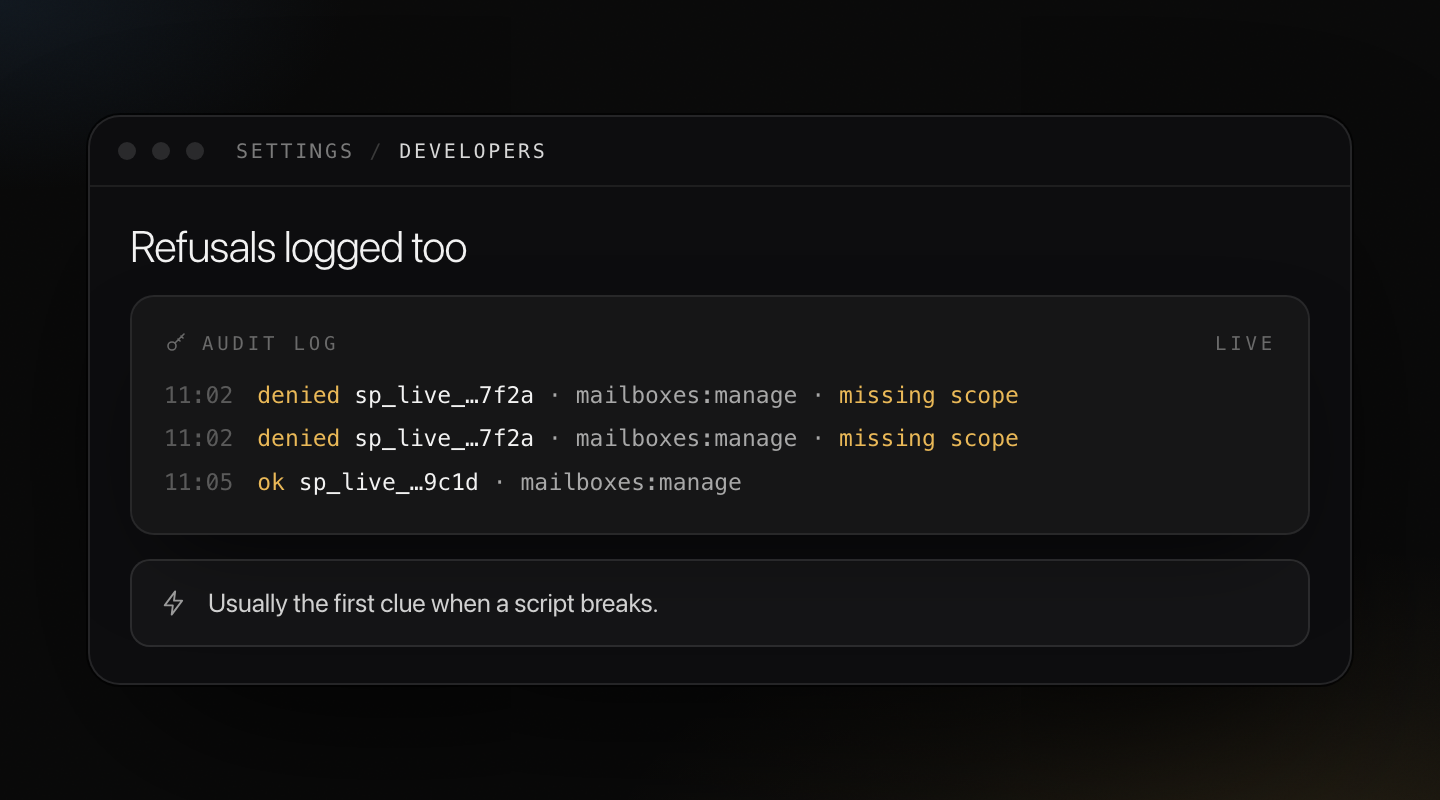This screenshot has width=1440, height=800.
Task: Click the ok status label
Action: (271, 482)
